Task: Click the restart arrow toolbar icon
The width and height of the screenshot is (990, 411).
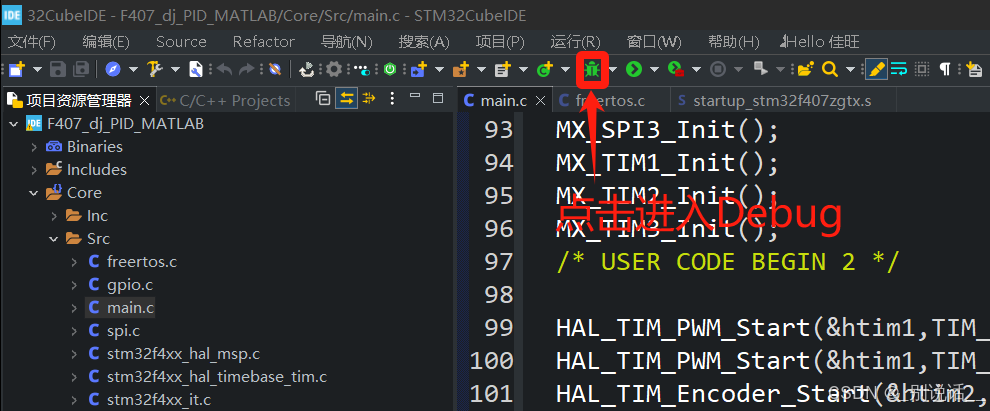Action: pos(307,69)
